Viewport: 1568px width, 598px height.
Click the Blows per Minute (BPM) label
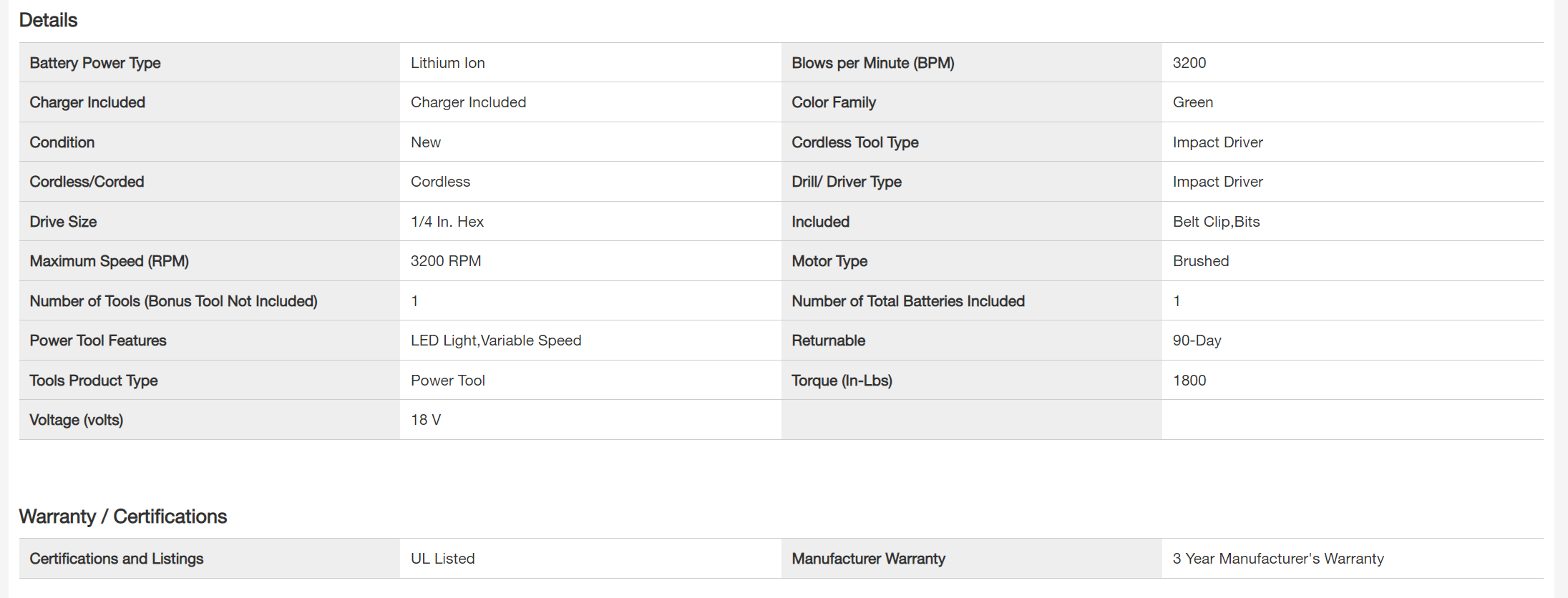pos(872,63)
